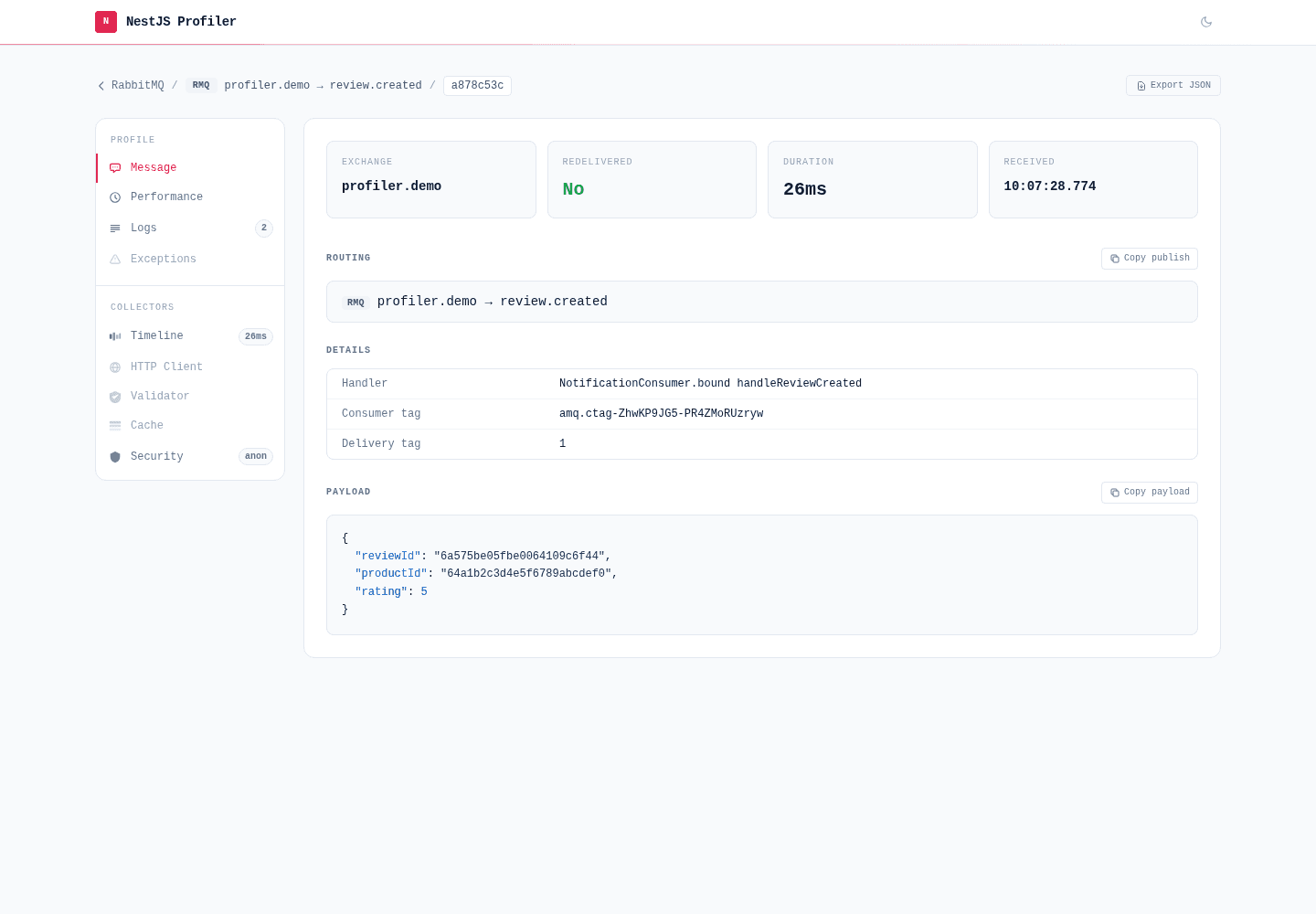Open the Timeline collector

pyautogui.click(x=190, y=336)
